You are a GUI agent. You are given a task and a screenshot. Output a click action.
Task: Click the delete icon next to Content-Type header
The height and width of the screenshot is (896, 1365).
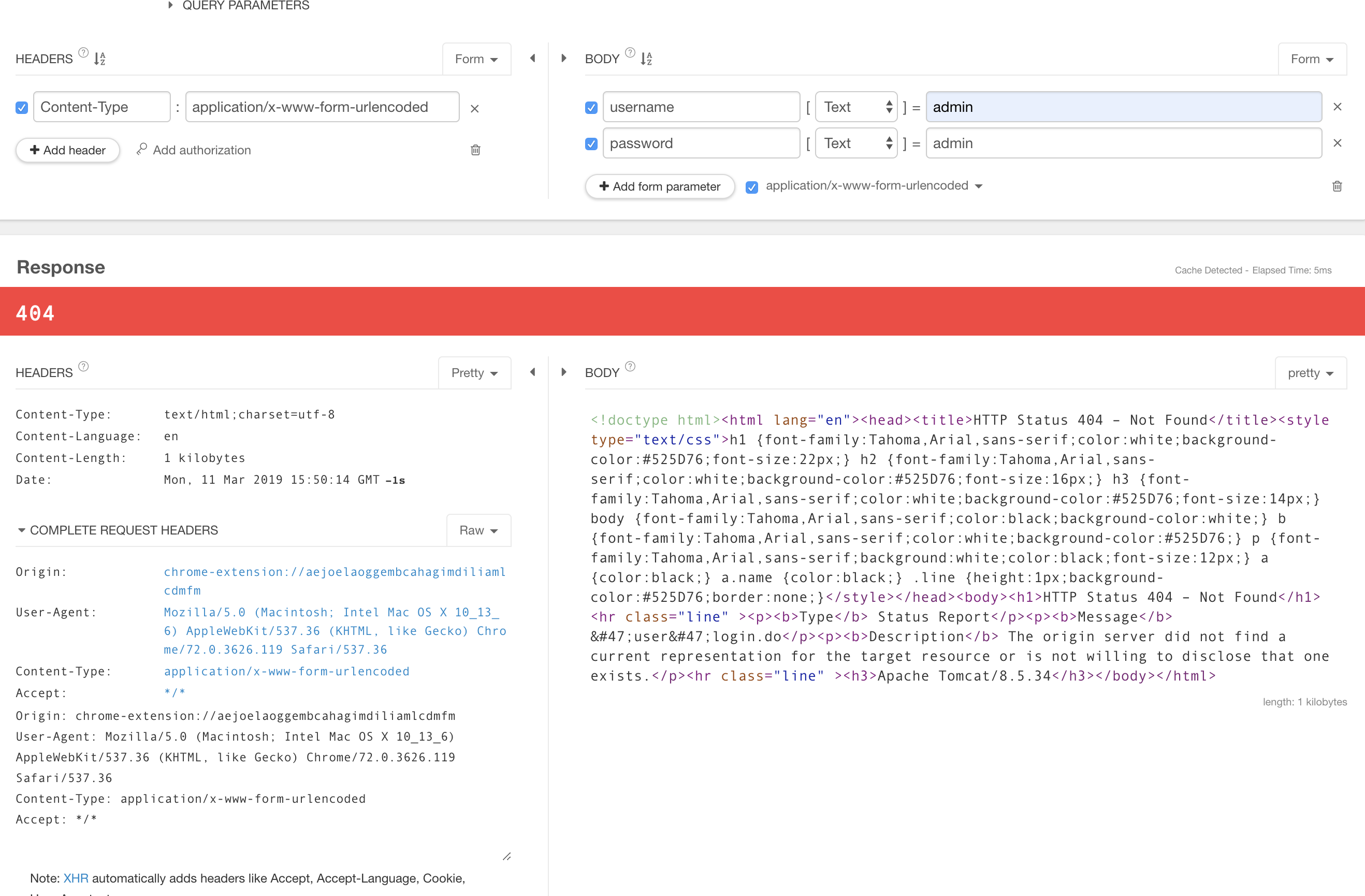pos(476,108)
